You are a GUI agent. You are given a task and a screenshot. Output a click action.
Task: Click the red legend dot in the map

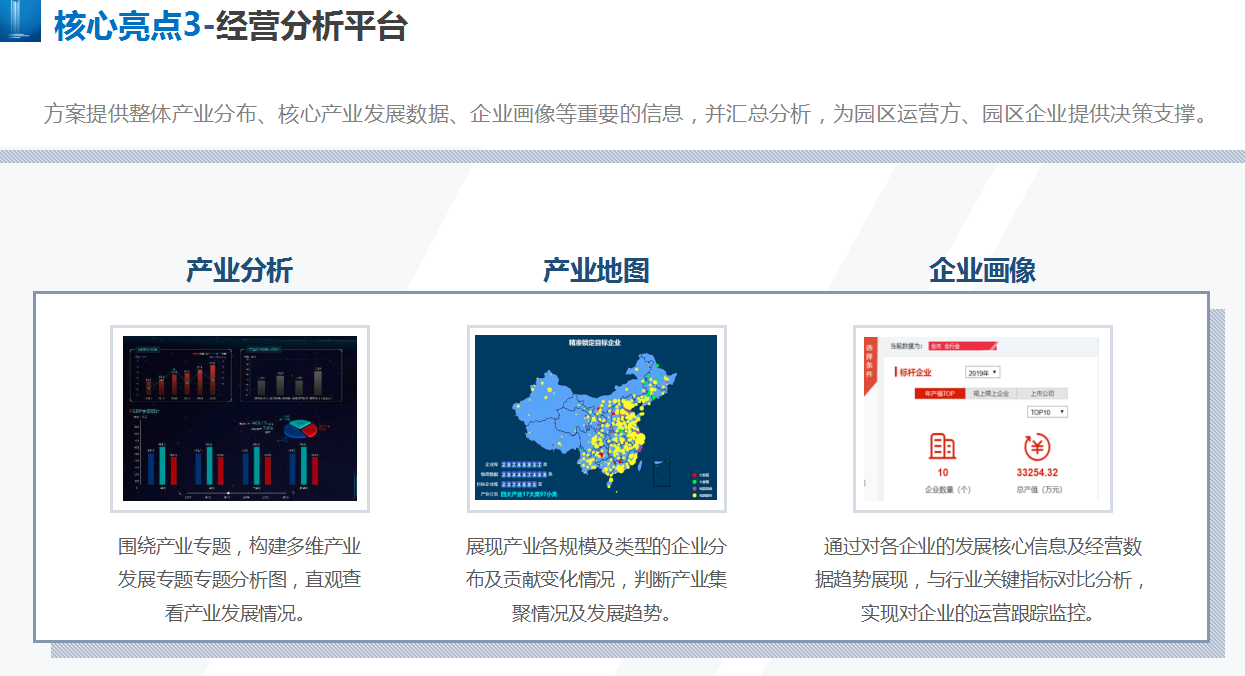pyautogui.click(x=694, y=475)
